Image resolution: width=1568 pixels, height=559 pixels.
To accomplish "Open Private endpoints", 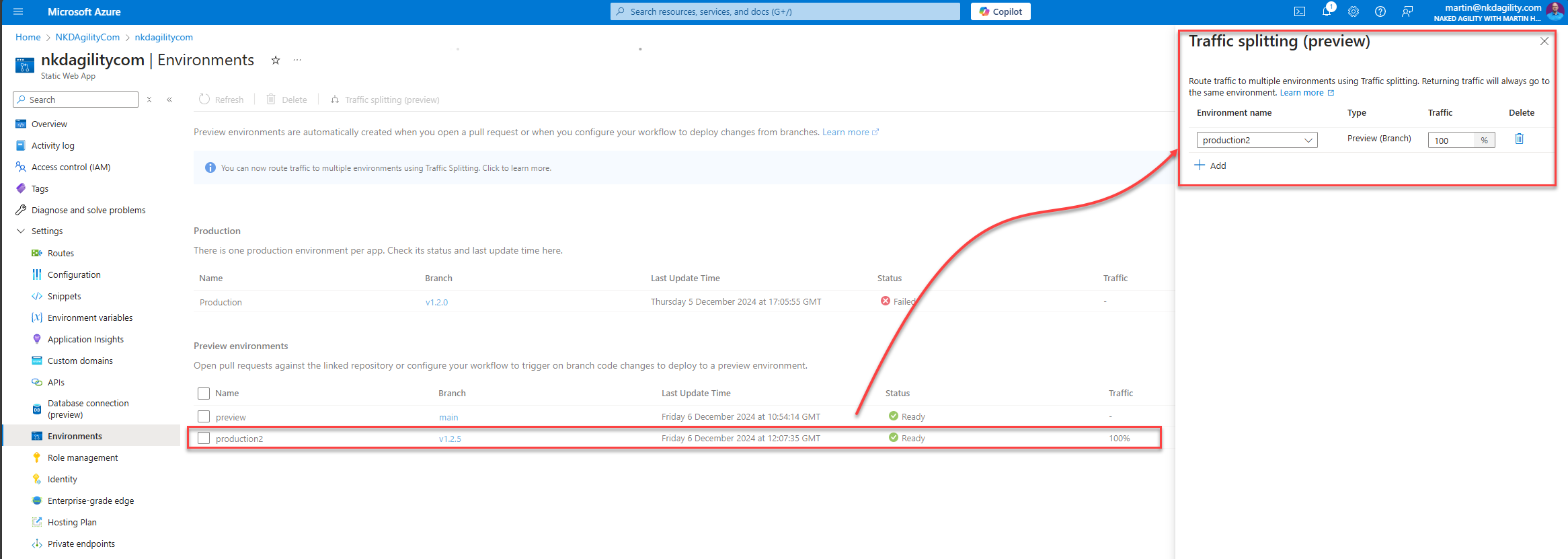I will [81, 544].
